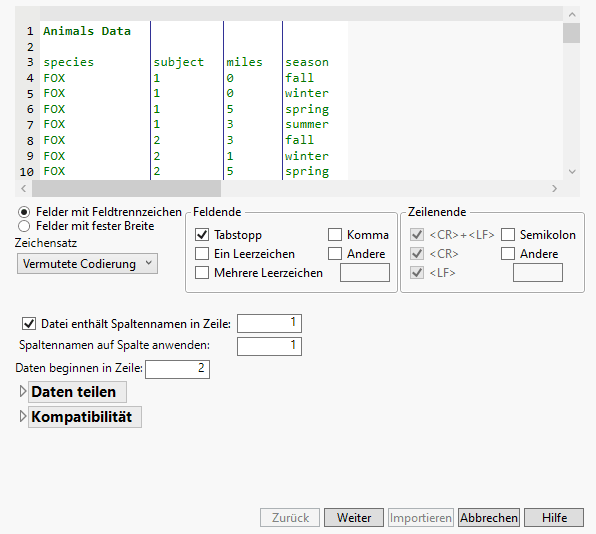
Task: Click the Importieren button
Action: [x=421, y=518]
